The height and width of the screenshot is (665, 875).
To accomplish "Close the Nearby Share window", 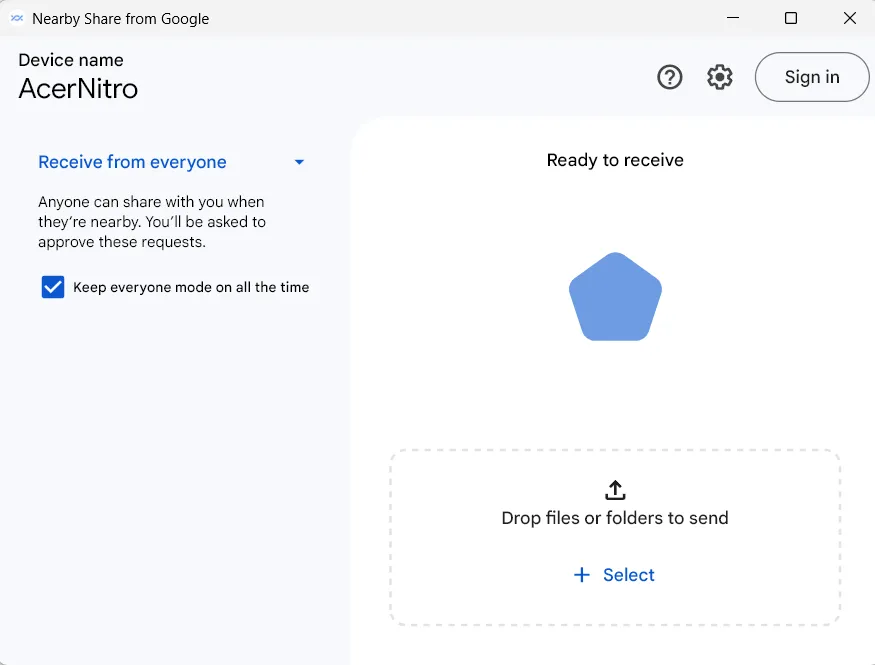I will click(x=849, y=18).
